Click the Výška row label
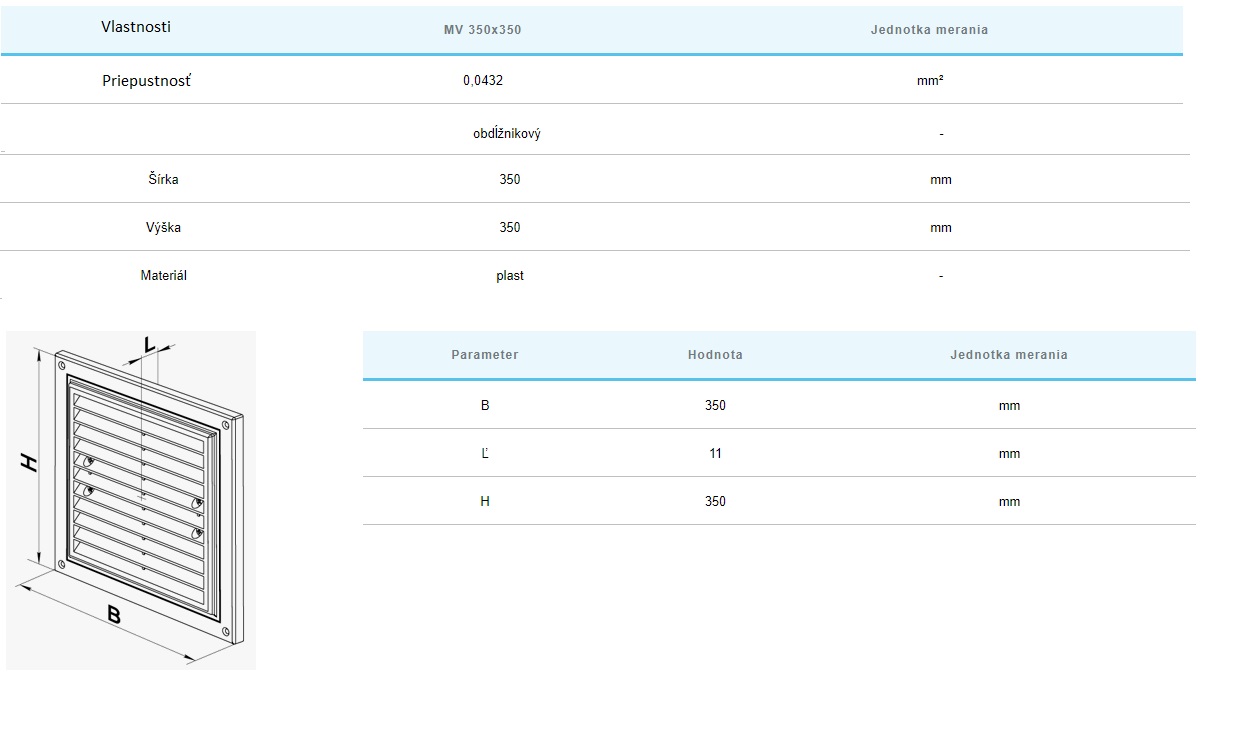 pyautogui.click(x=163, y=228)
